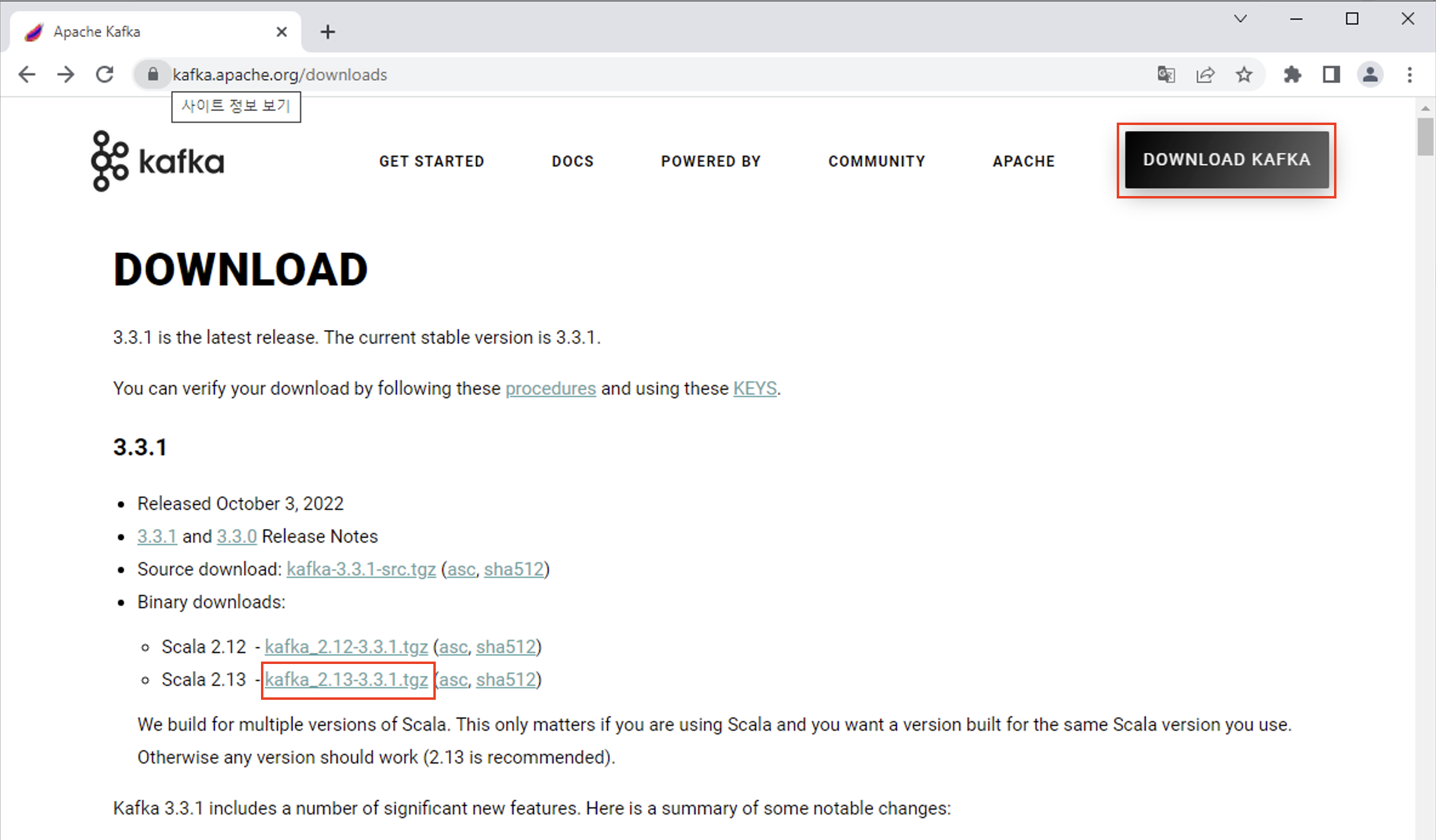Minimize the browser window

pyautogui.click(x=1296, y=19)
